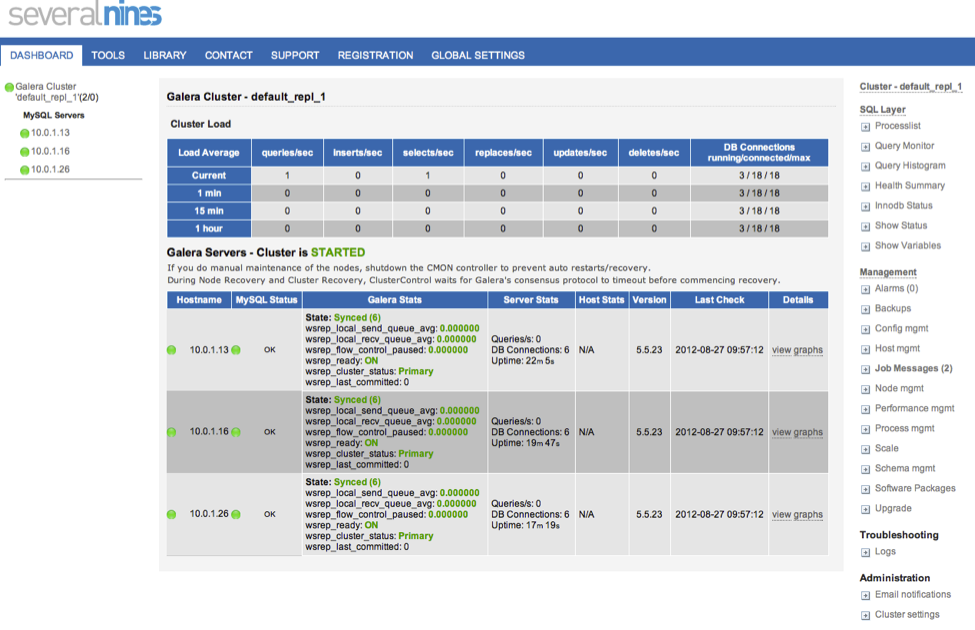Open the Email notifications link
This screenshot has height=630, width=975.
[x=913, y=595]
